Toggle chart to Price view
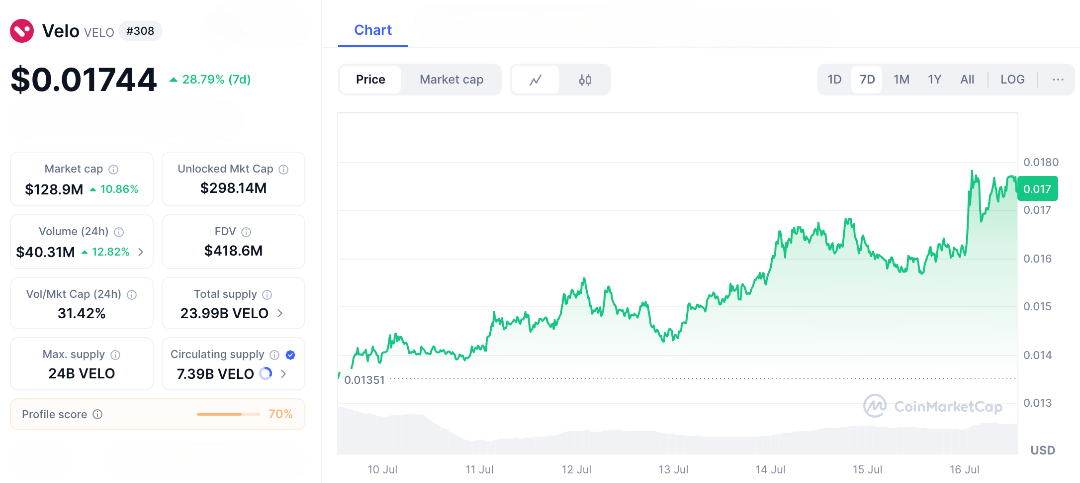Viewport: 1080px width, 483px height. click(371, 80)
